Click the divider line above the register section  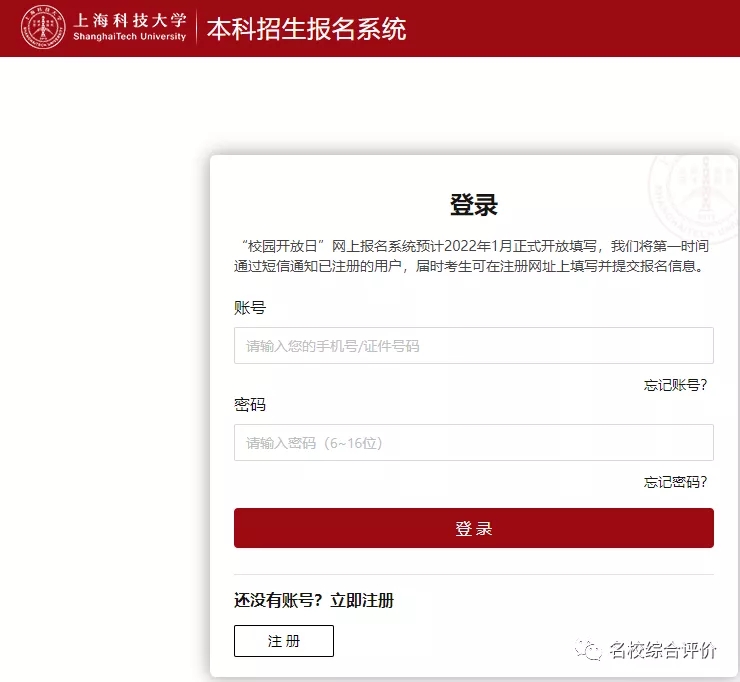(x=473, y=575)
